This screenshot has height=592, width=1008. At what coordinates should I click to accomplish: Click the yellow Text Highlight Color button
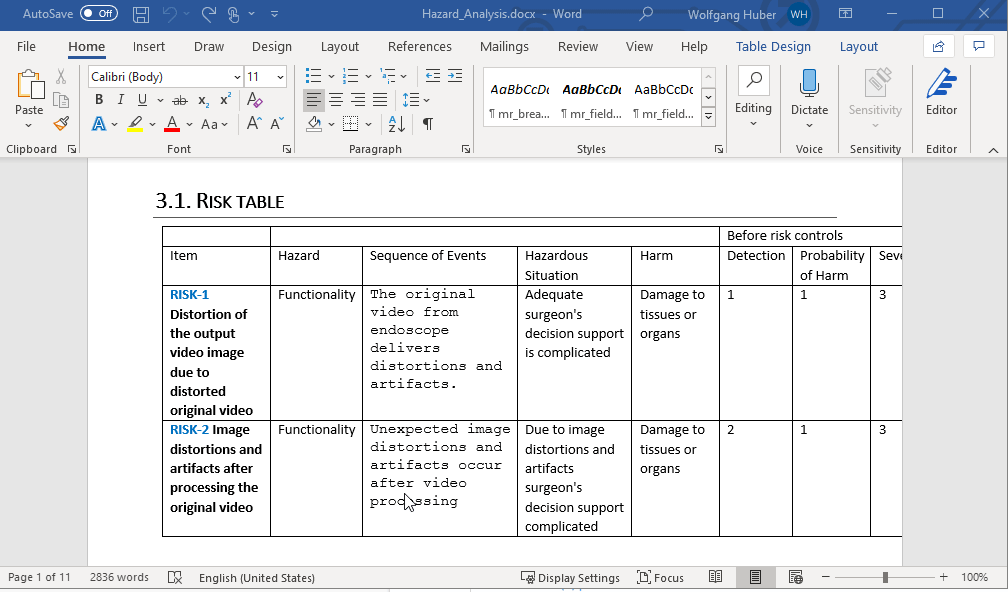click(x=135, y=123)
